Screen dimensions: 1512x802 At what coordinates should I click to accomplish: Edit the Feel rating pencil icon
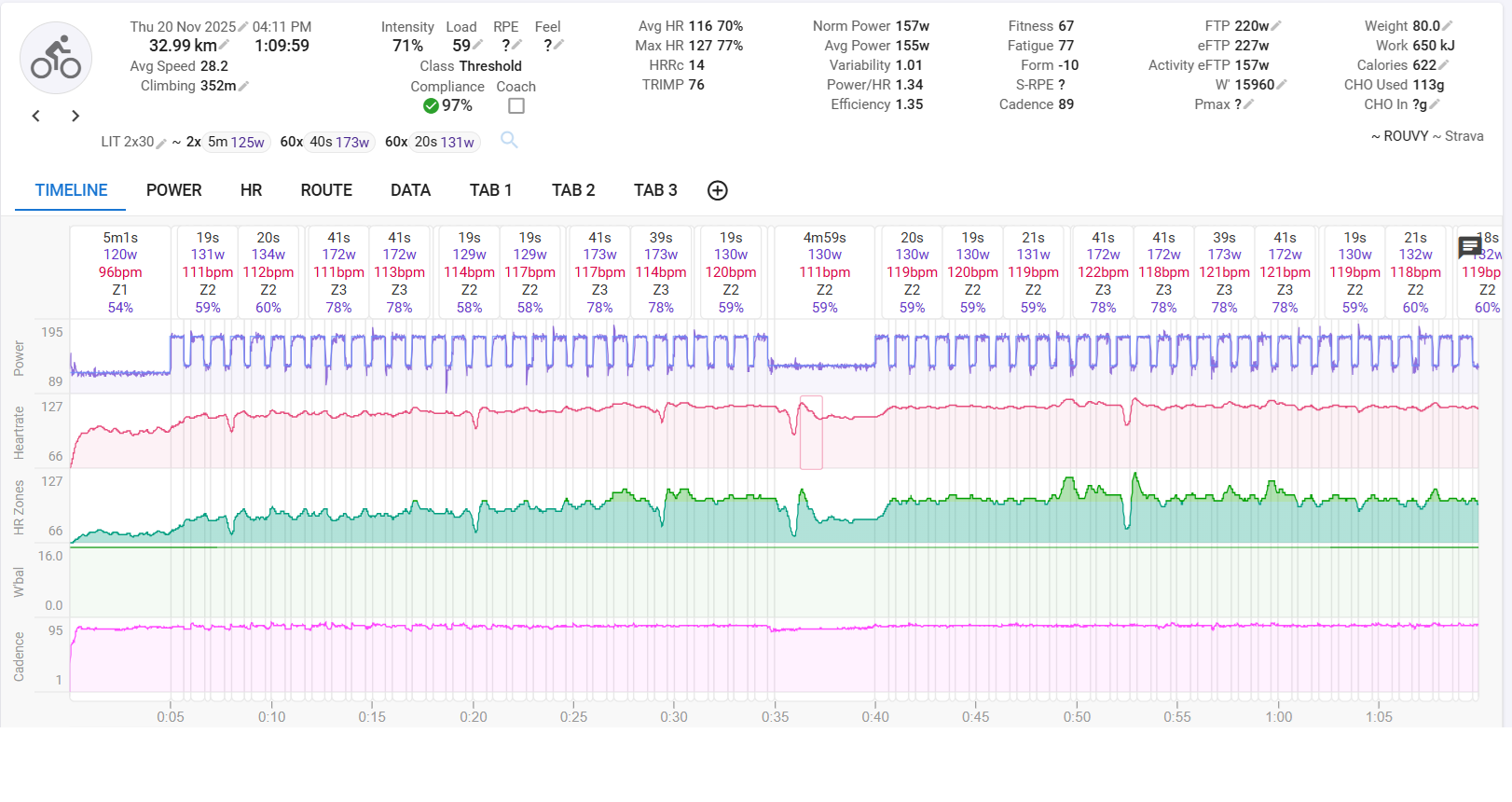[558, 45]
